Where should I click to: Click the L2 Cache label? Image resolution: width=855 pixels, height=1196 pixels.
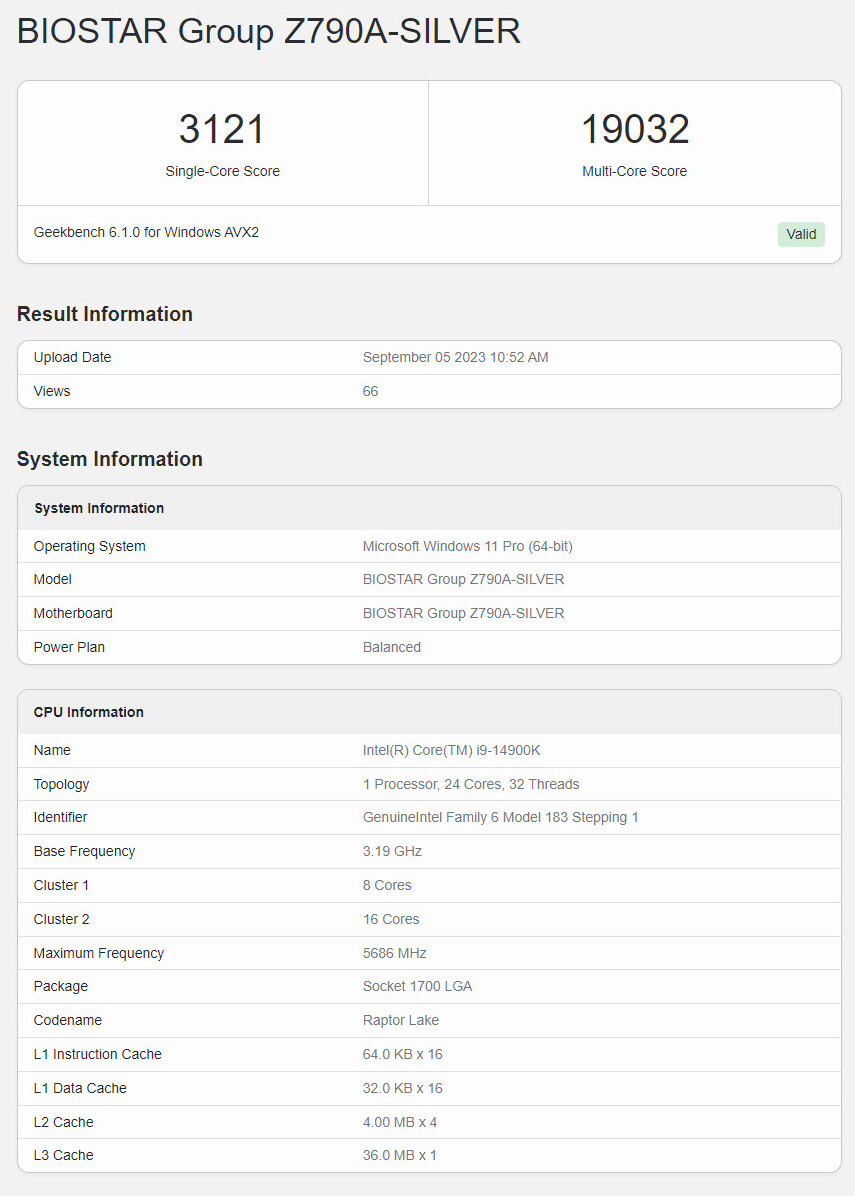click(x=63, y=1122)
